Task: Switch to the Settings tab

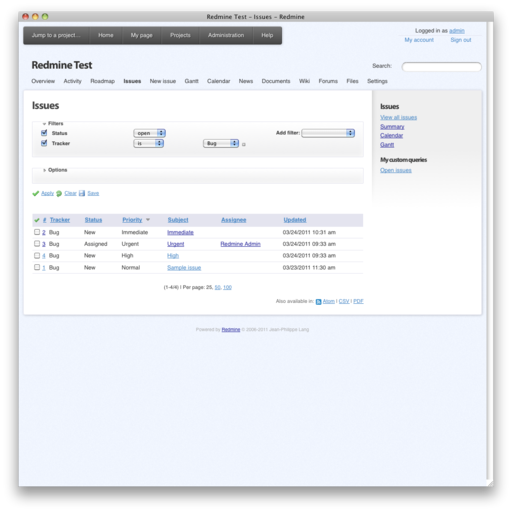Action: 377,81
